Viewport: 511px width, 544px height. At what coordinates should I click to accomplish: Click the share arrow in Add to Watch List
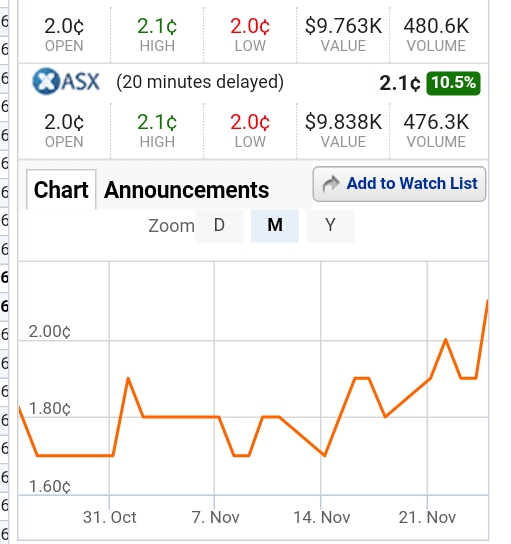(331, 184)
